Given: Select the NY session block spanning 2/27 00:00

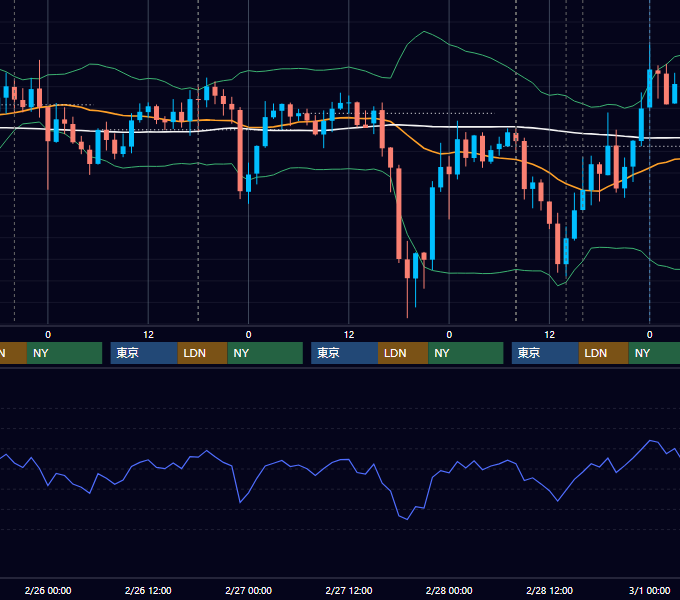Looking at the screenshot, I should coord(265,353).
